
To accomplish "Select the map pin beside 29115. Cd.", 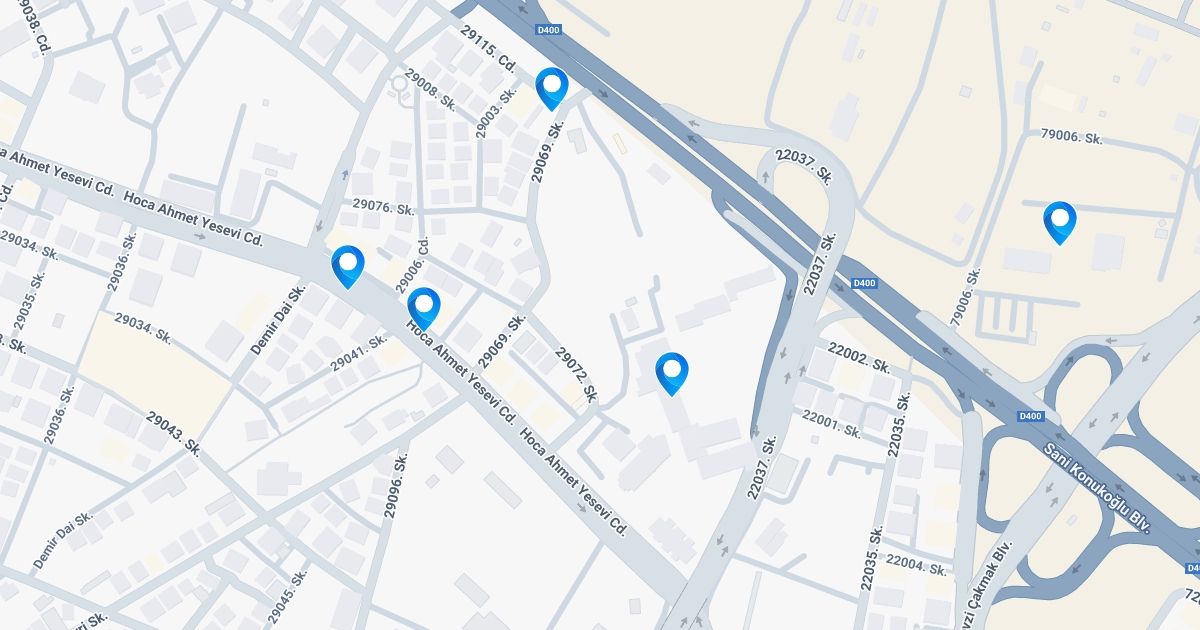I will pyautogui.click(x=551, y=88).
